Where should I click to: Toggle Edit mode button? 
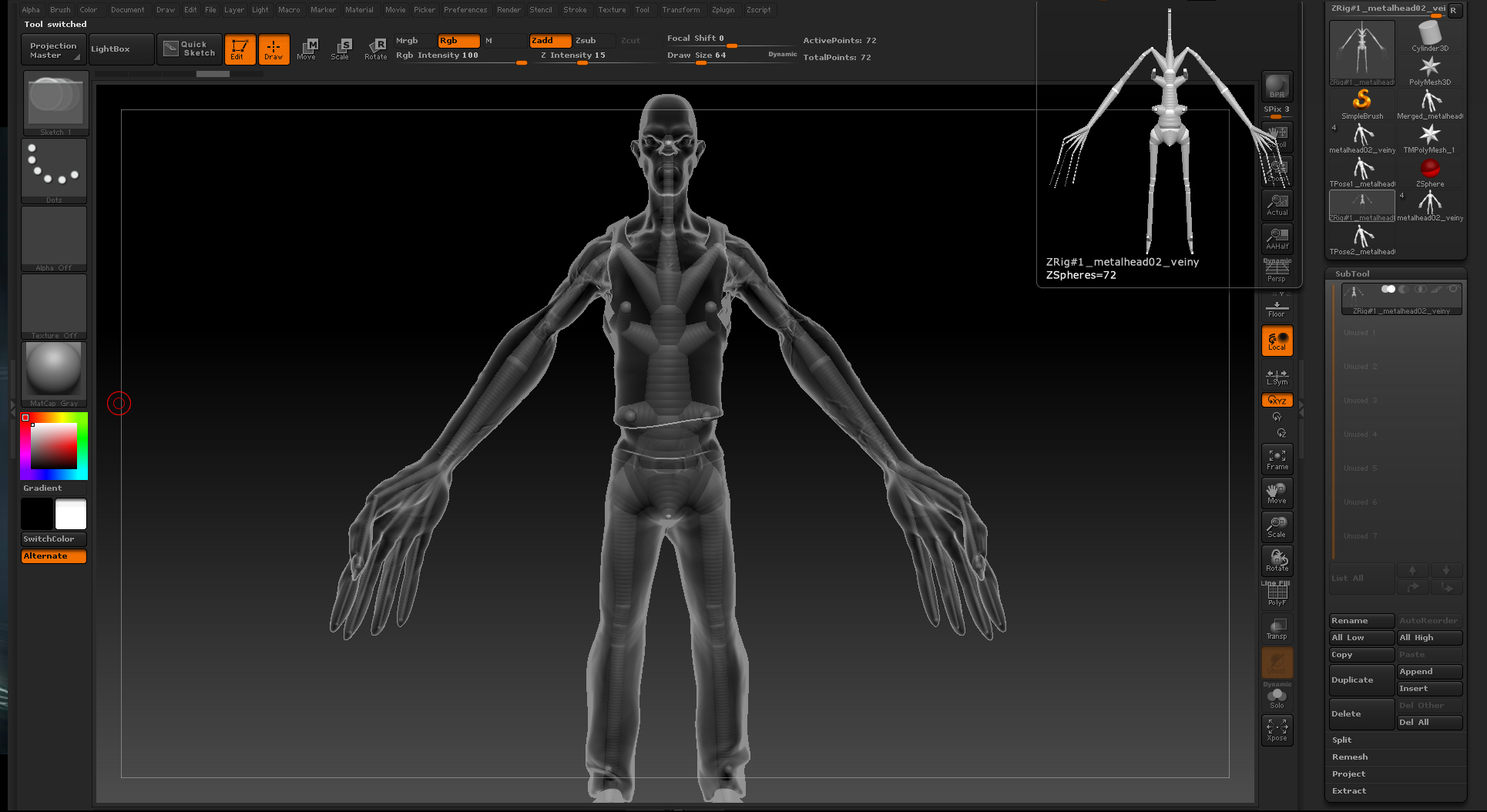coord(240,49)
